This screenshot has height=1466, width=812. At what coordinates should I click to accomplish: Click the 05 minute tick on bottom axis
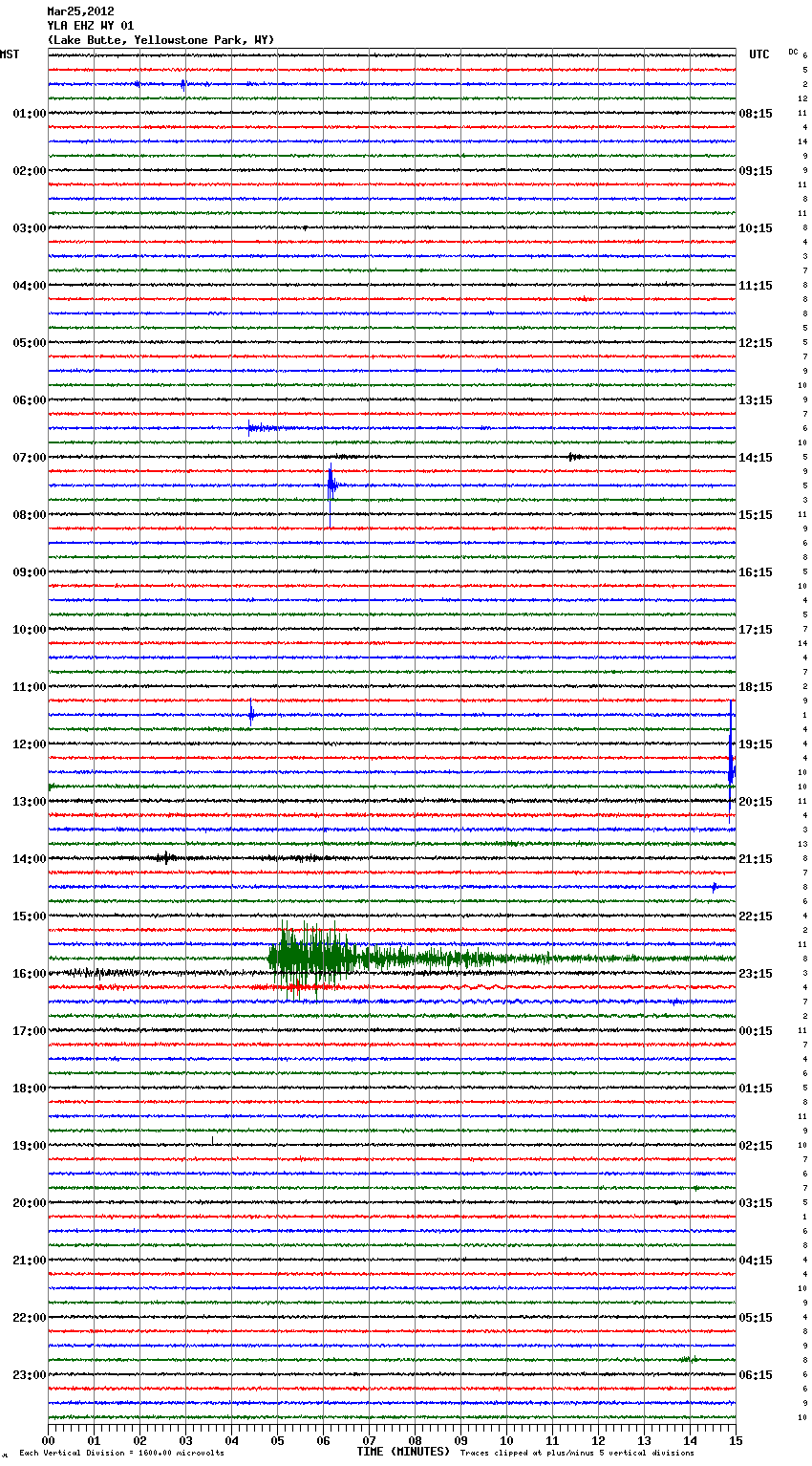pyautogui.click(x=277, y=1440)
